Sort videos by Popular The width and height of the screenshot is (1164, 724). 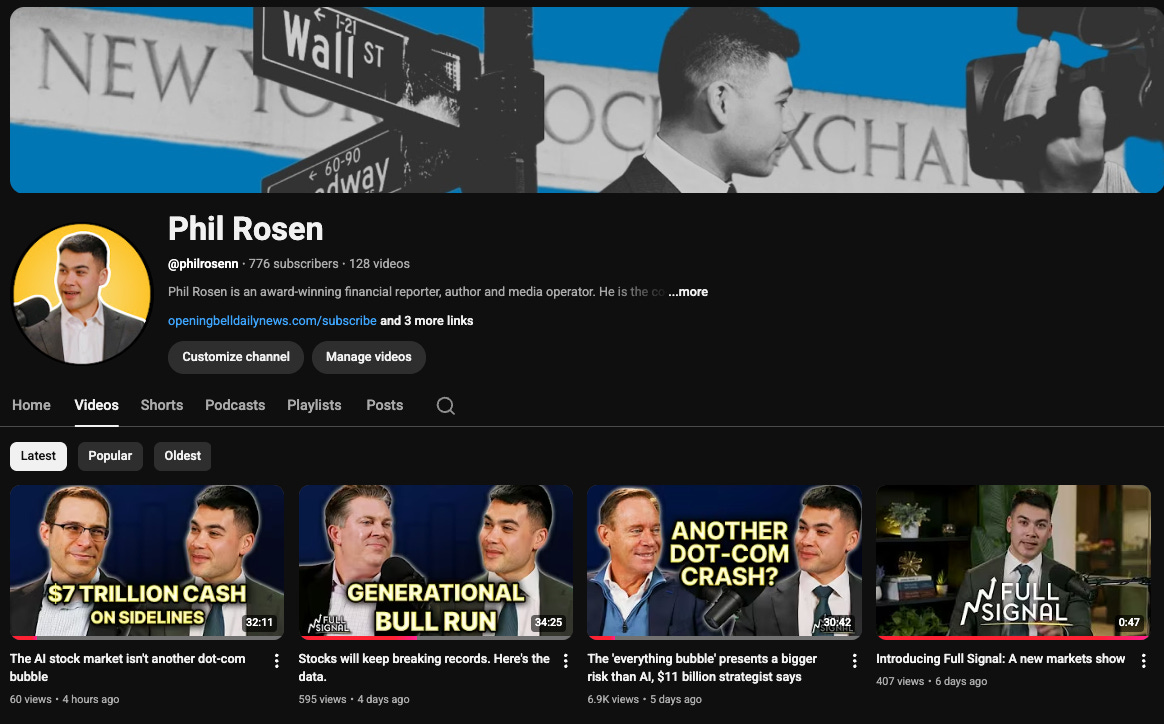click(x=110, y=456)
